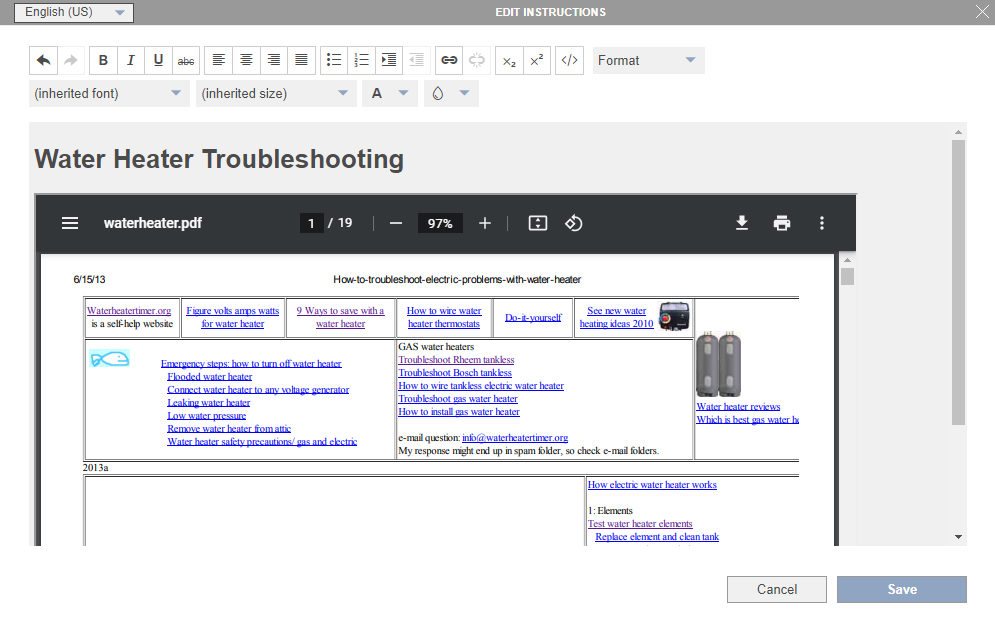Toggle italic text style
The height and width of the screenshot is (621, 995).
coord(131,60)
